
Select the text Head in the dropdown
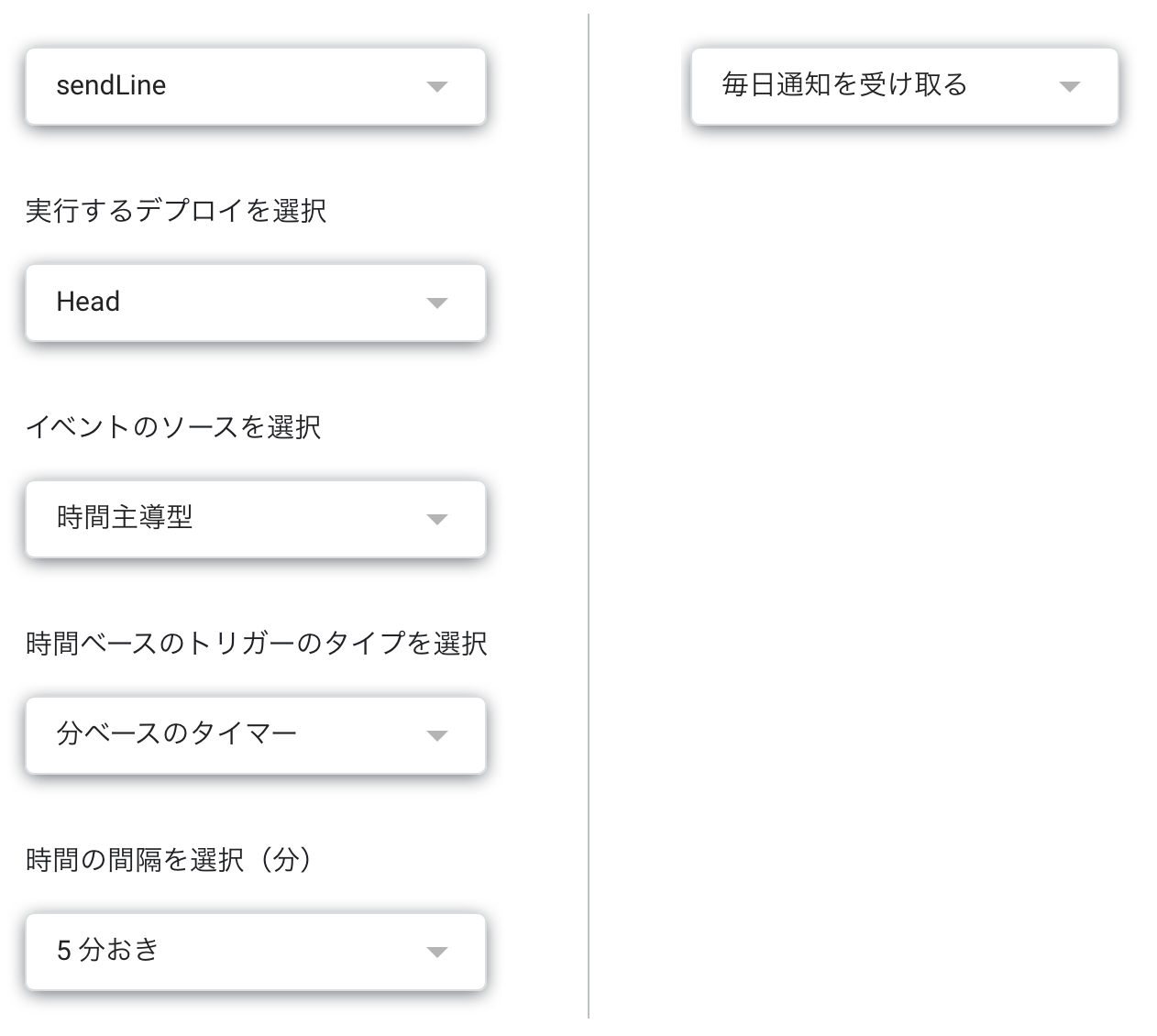(88, 302)
